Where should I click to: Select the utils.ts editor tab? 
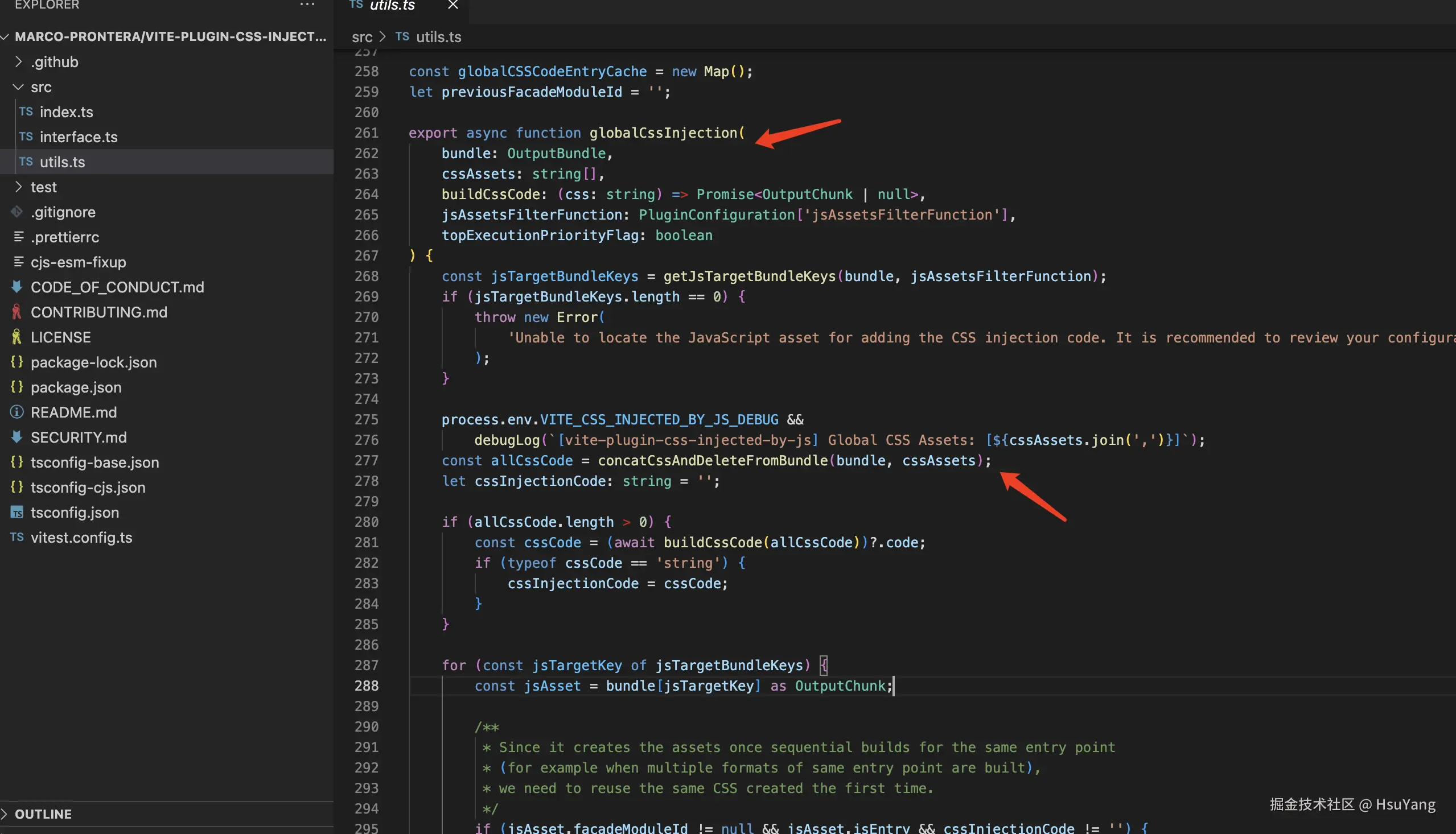(392, 6)
